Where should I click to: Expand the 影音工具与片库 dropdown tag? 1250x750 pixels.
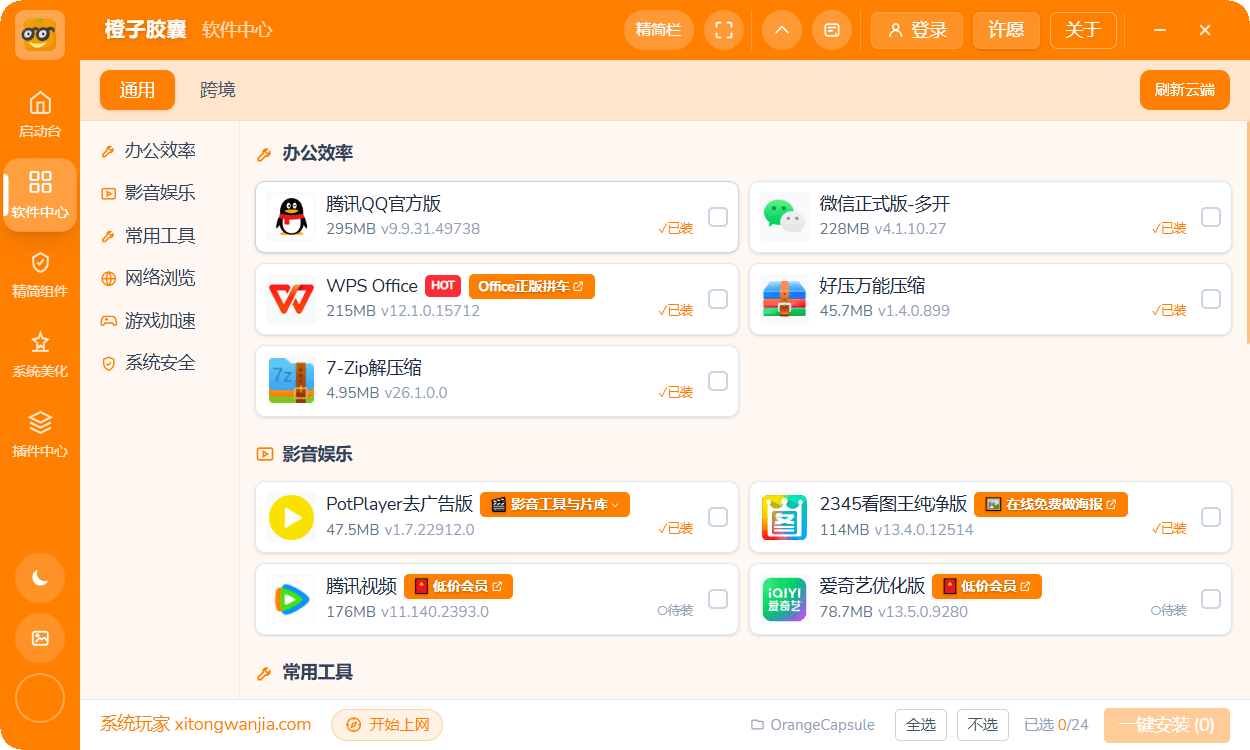[555, 504]
